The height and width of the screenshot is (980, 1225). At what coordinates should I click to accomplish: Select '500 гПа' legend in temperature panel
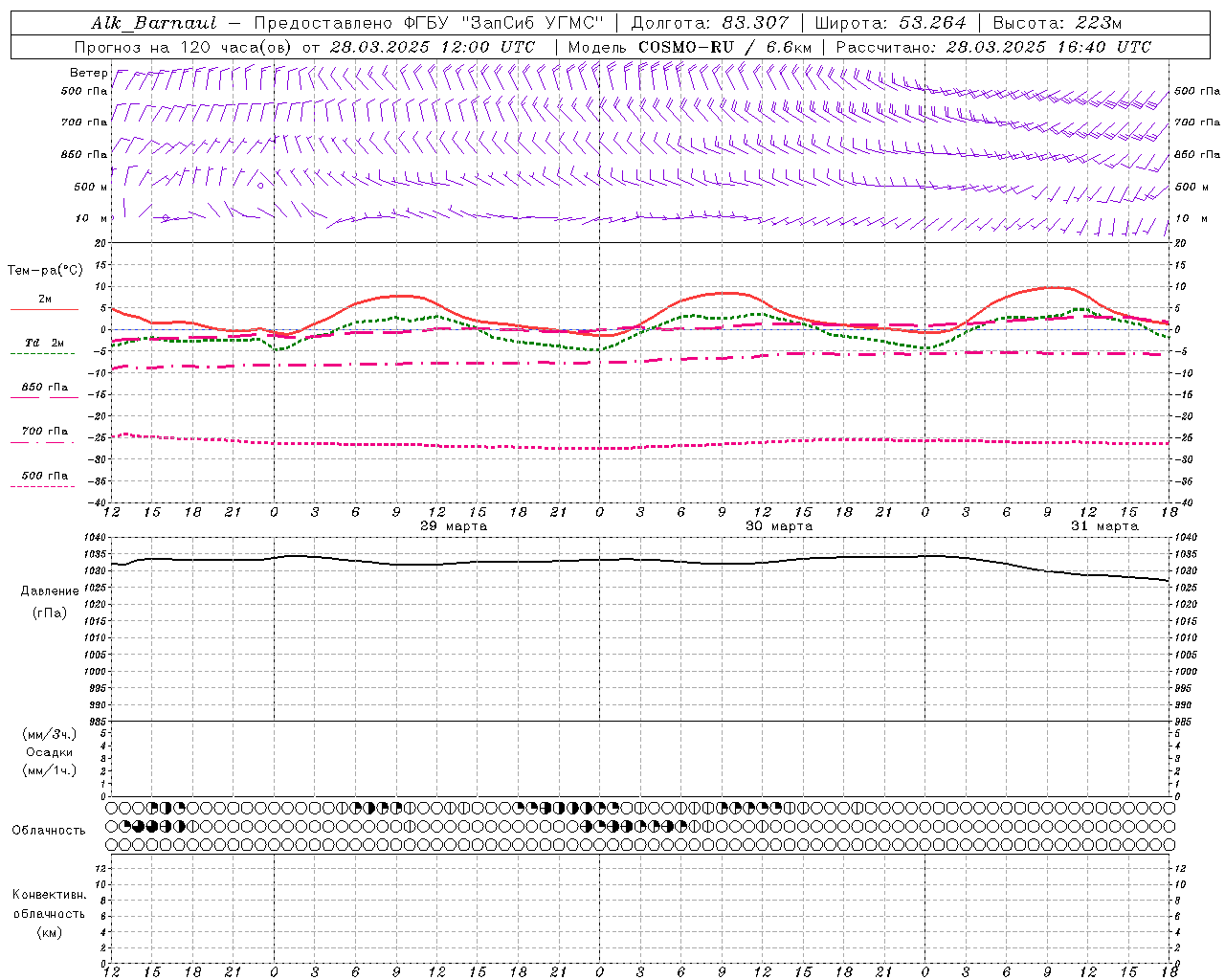(45, 476)
